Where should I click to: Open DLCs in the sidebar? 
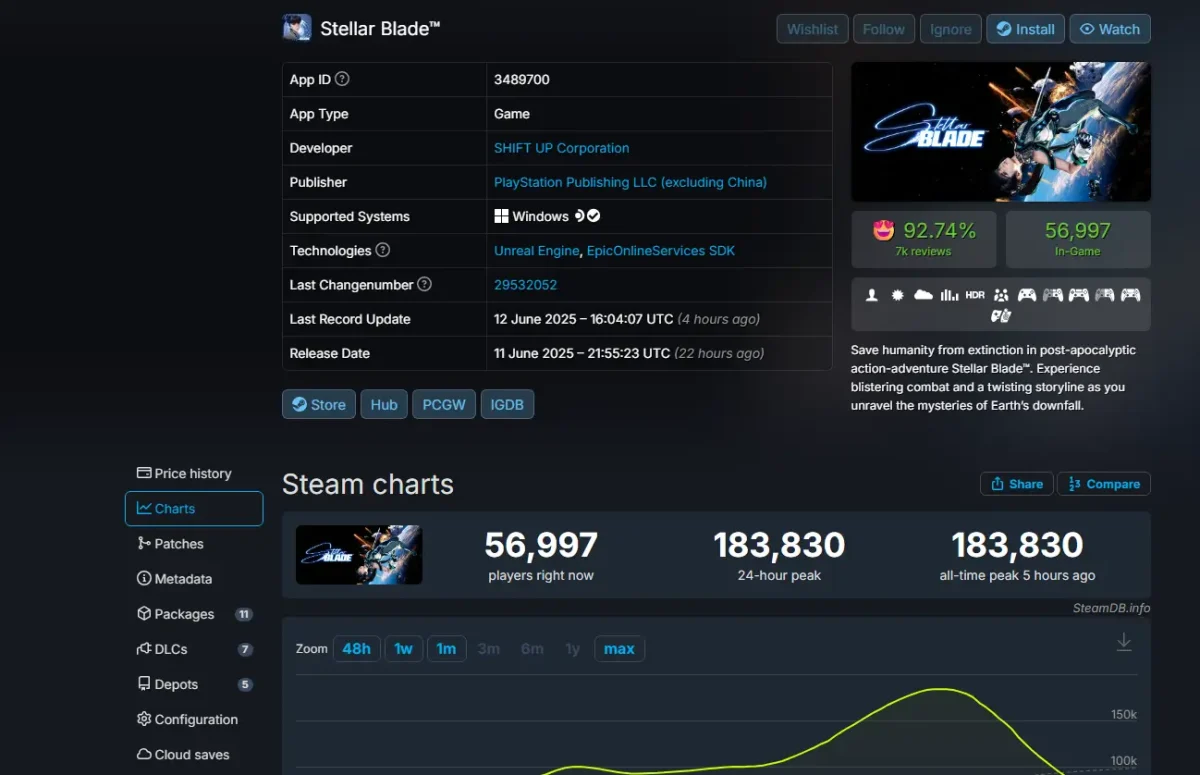(x=193, y=649)
